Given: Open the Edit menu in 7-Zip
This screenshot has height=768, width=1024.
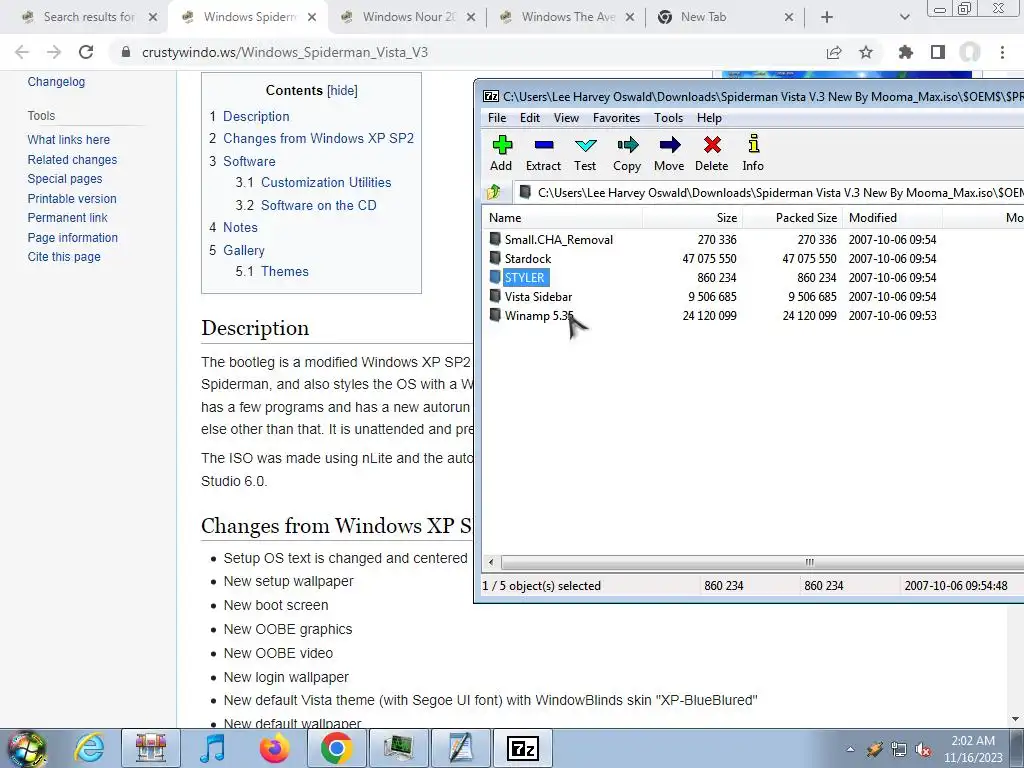Looking at the screenshot, I should point(530,118).
